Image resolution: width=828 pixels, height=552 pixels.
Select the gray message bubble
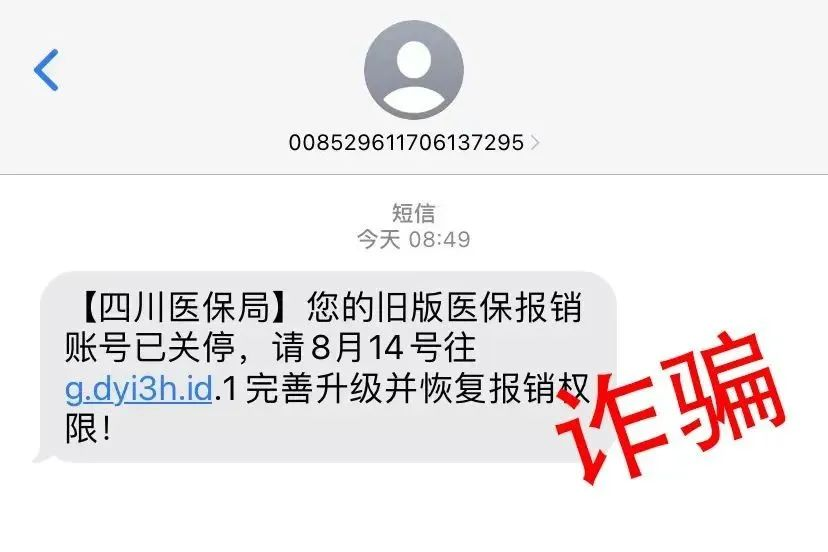[325, 367]
